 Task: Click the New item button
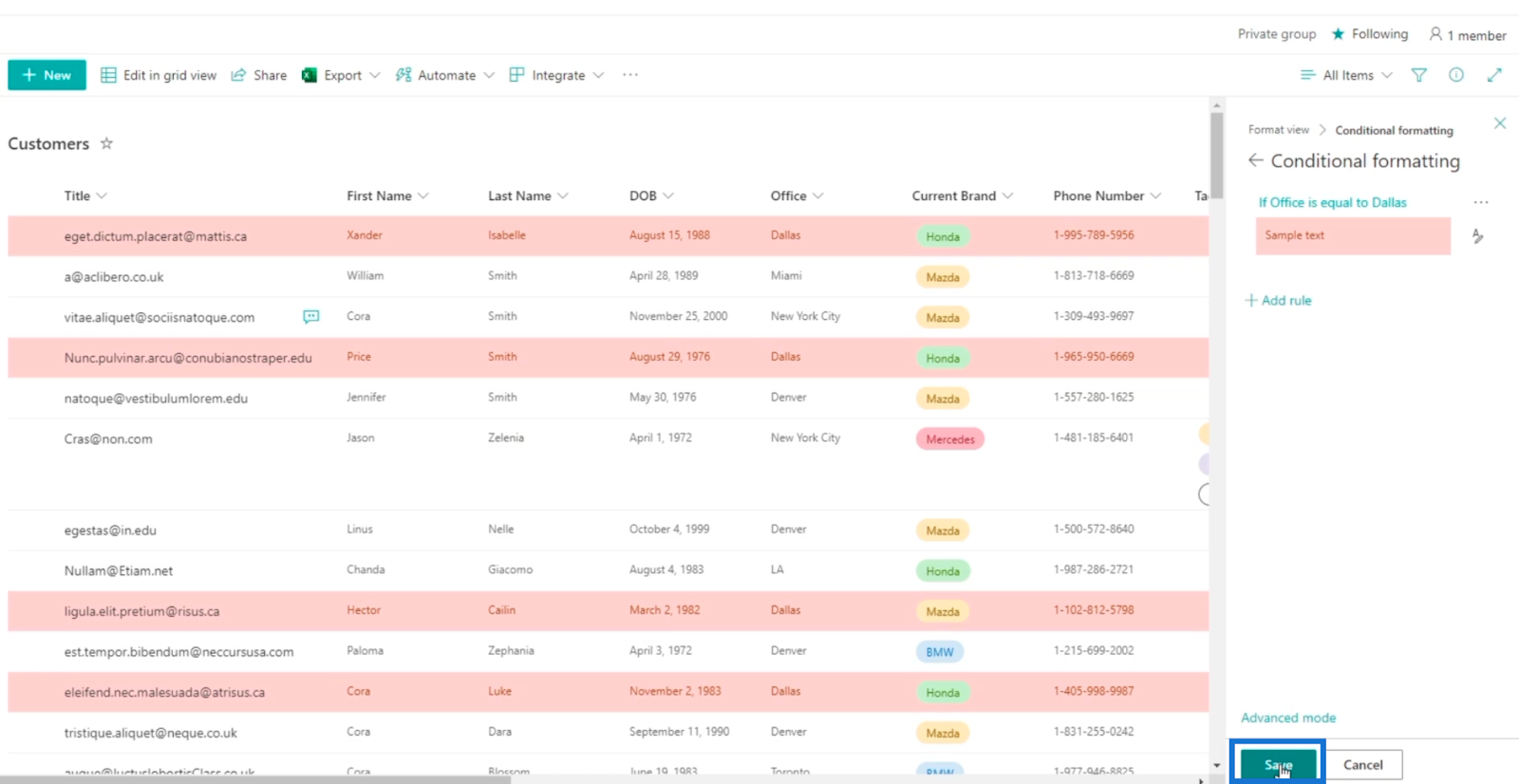[x=47, y=75]
